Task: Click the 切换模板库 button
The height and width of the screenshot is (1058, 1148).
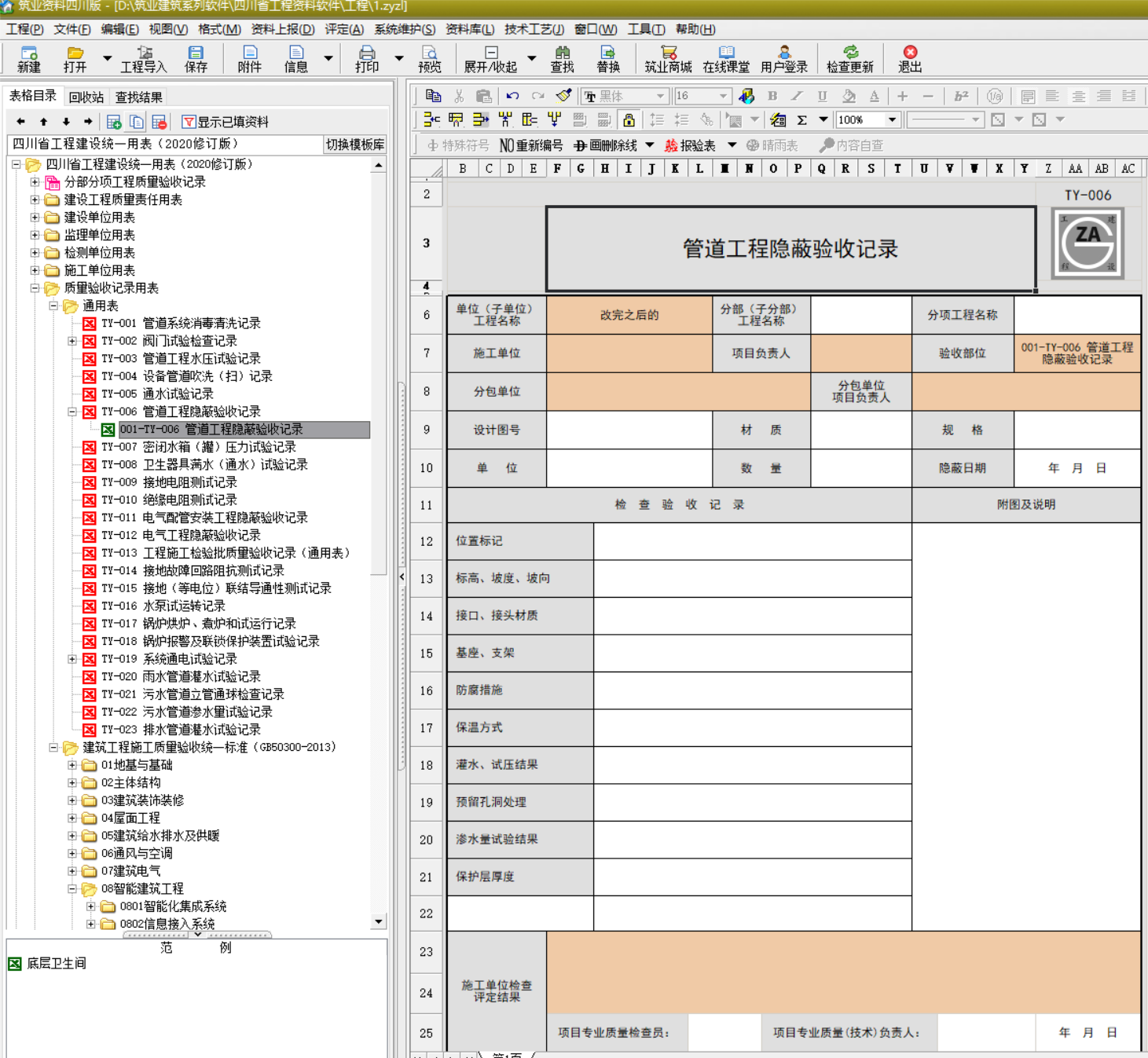Action: tap(355, 145)
